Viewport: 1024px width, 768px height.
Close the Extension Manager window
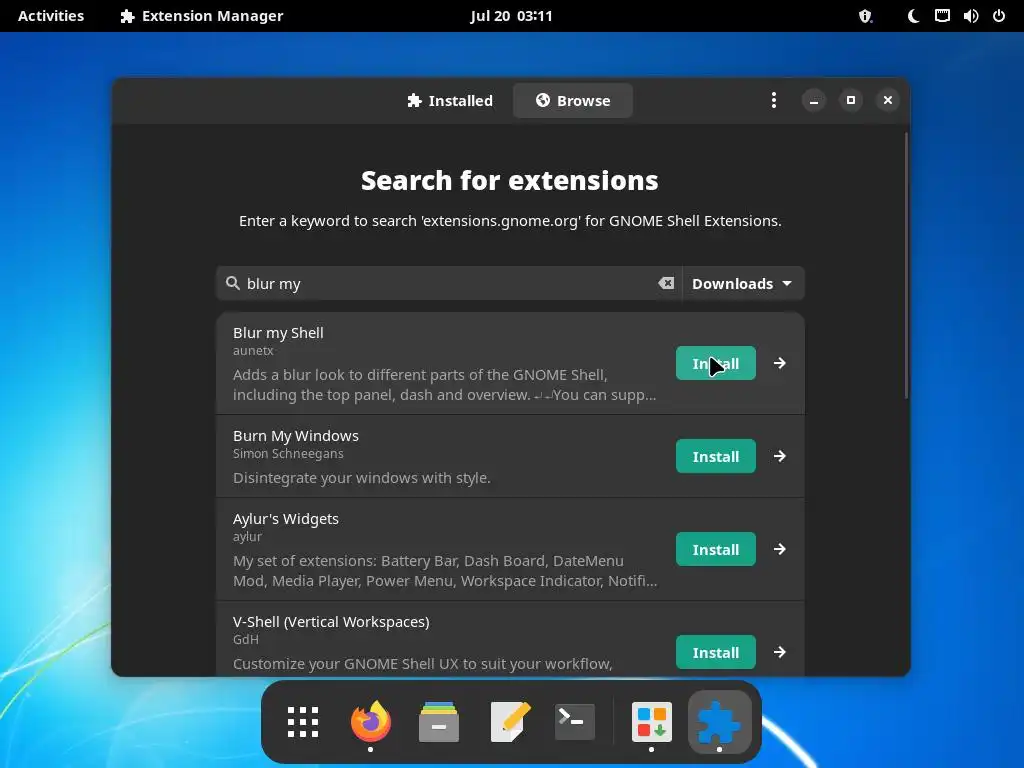pos(888,100)
